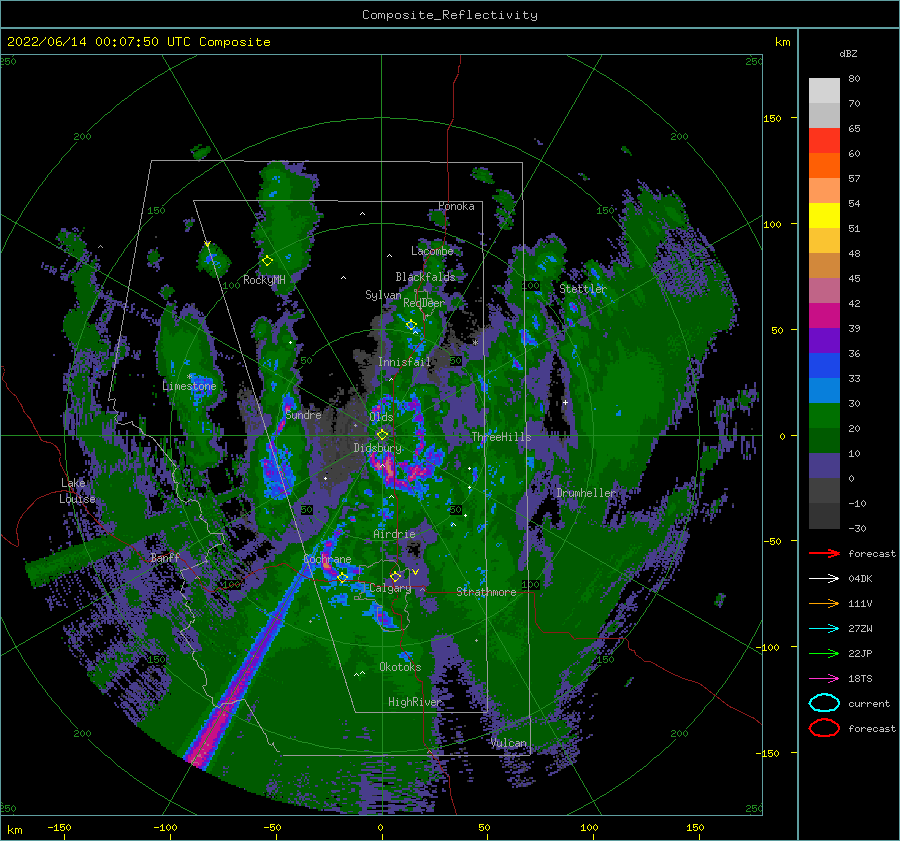Click the Drumheller city label
The height and width of the screenshot is (841, 900).
click(x=586, y=493)
